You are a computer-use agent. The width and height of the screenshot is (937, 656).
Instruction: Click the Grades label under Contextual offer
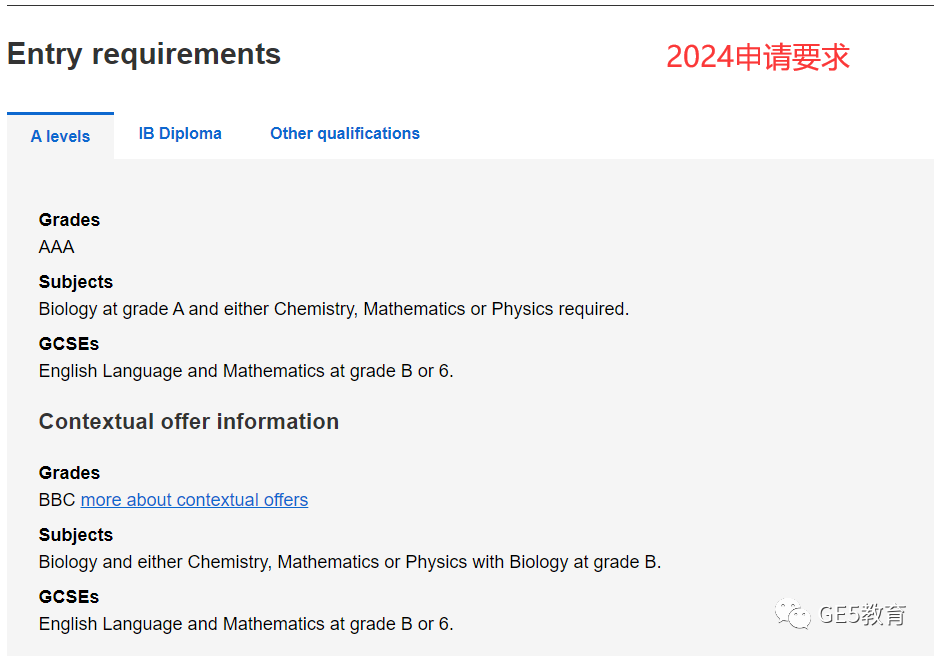pos(69,473)
